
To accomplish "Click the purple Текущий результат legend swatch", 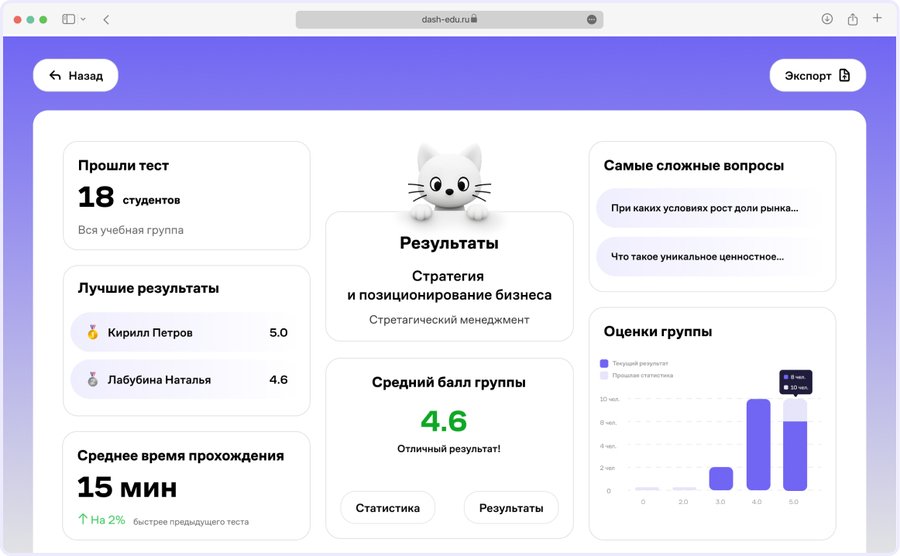I will (604, 363).
